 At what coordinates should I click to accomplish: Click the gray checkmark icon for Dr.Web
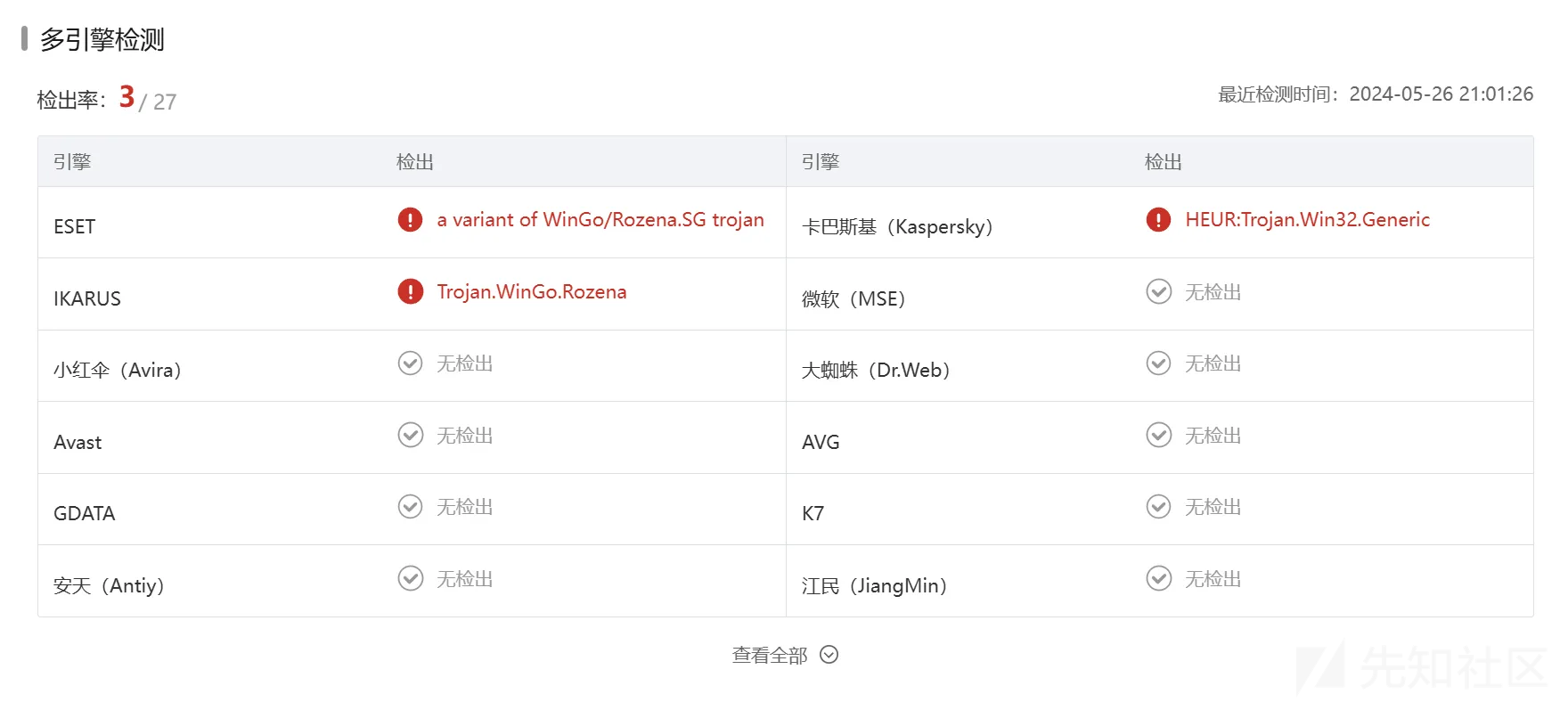(1158, 363)
